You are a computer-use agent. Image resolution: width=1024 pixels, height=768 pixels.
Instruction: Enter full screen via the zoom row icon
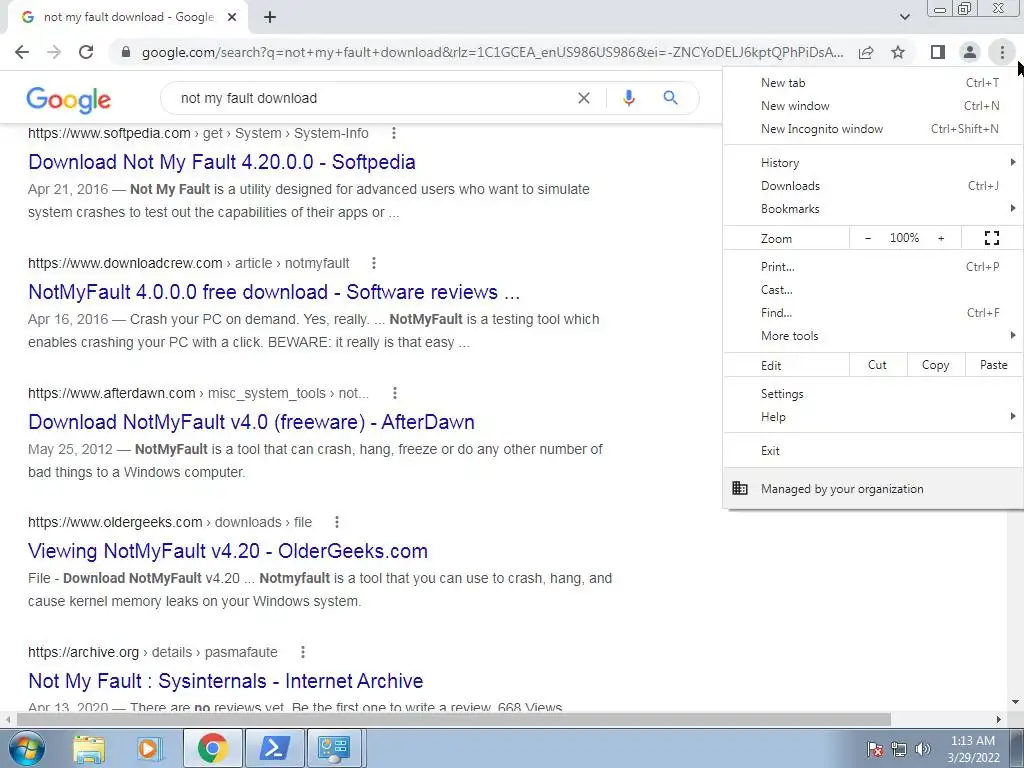991,238
